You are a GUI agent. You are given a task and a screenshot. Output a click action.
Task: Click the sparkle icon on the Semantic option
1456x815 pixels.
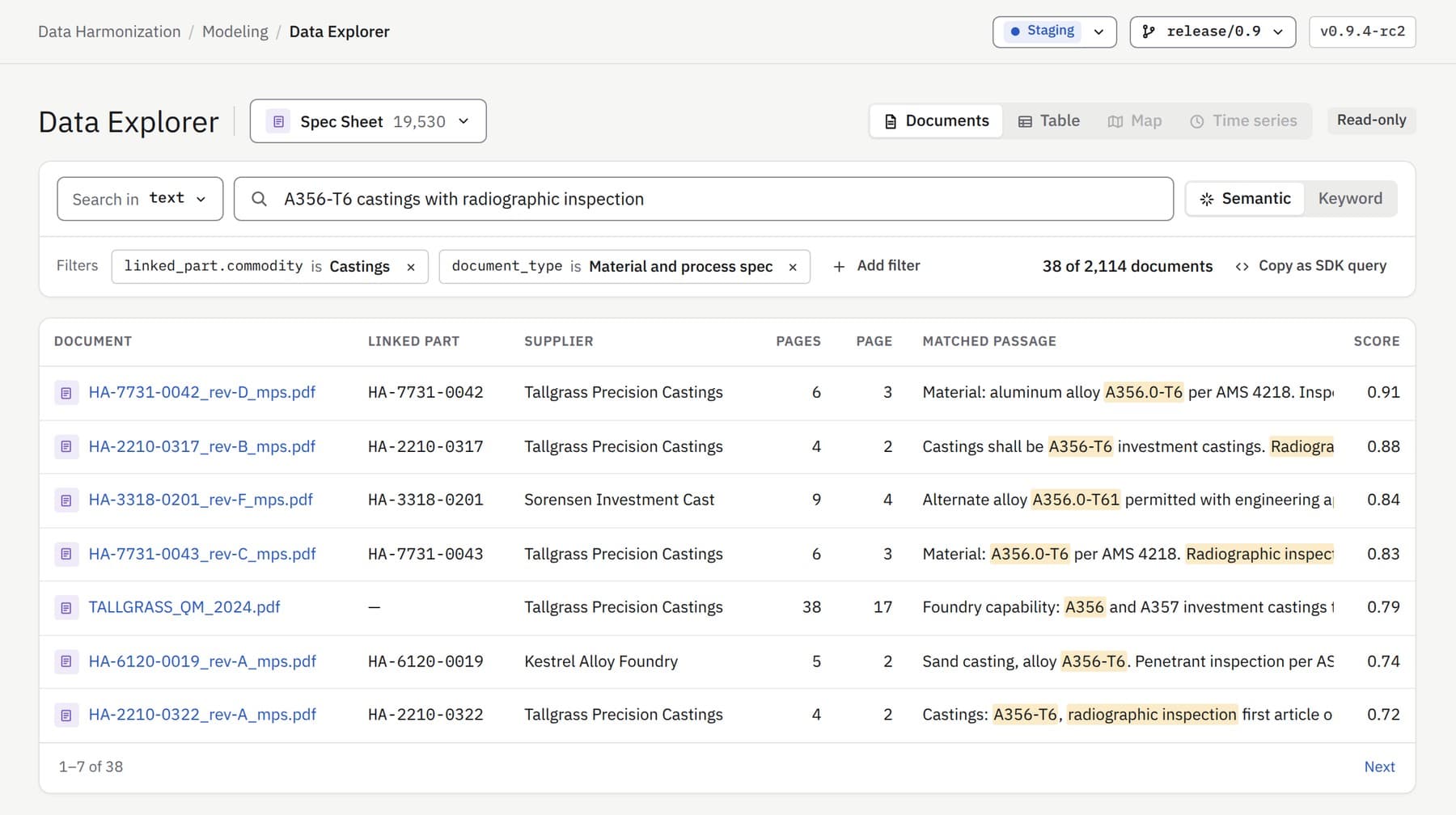coord(1207,199)
